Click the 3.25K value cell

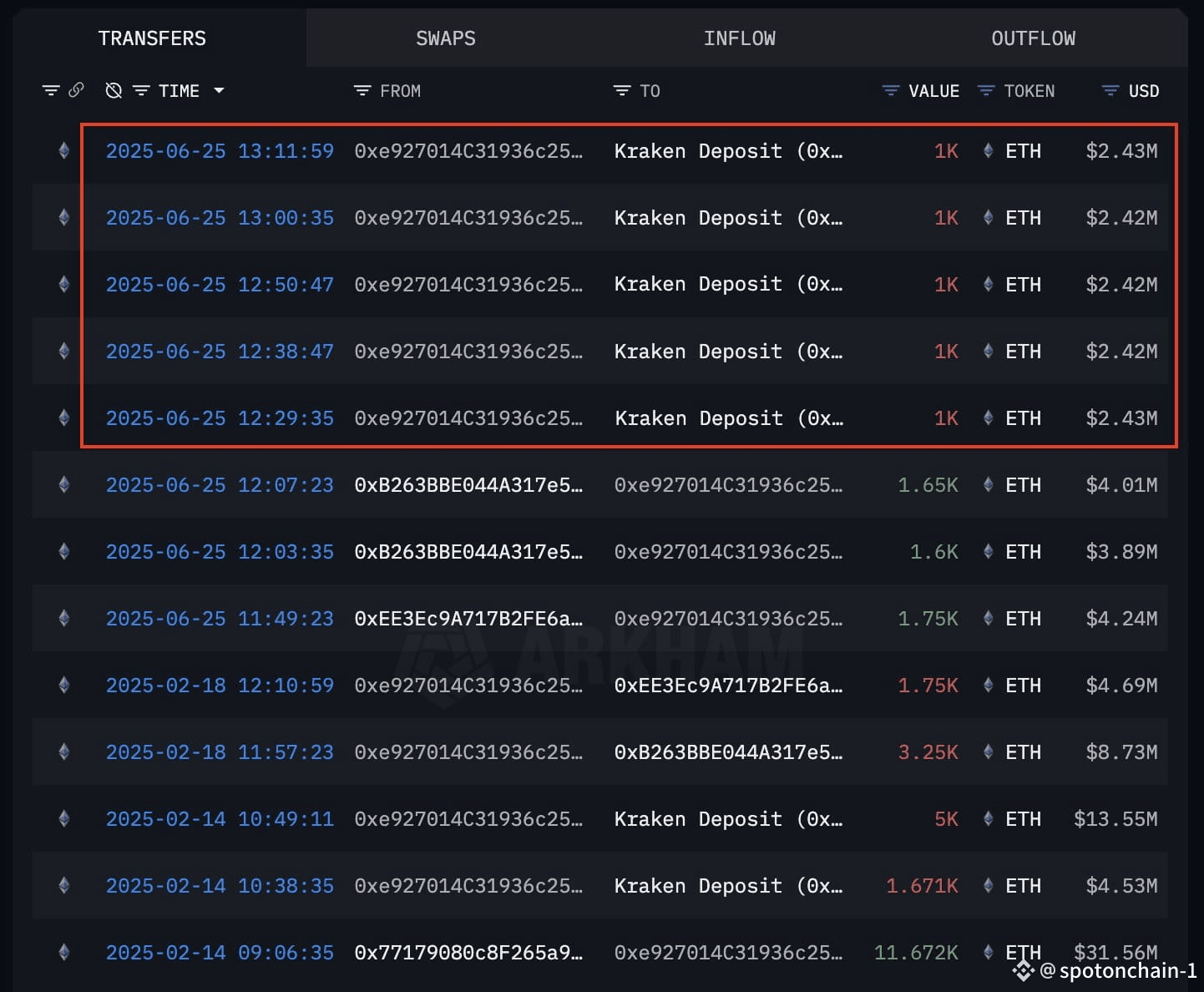coord(928,752)
